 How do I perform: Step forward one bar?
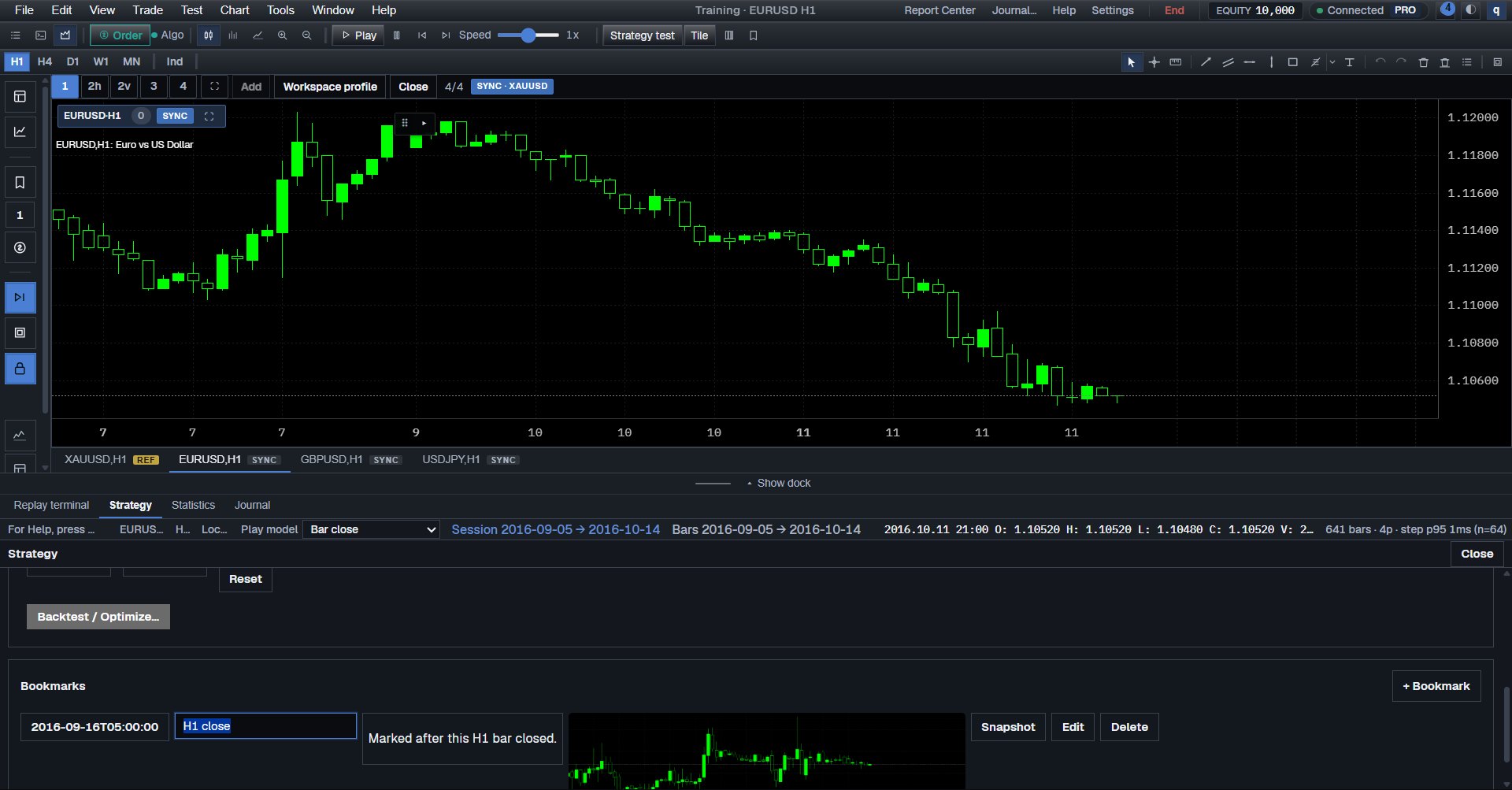(446, 35)
